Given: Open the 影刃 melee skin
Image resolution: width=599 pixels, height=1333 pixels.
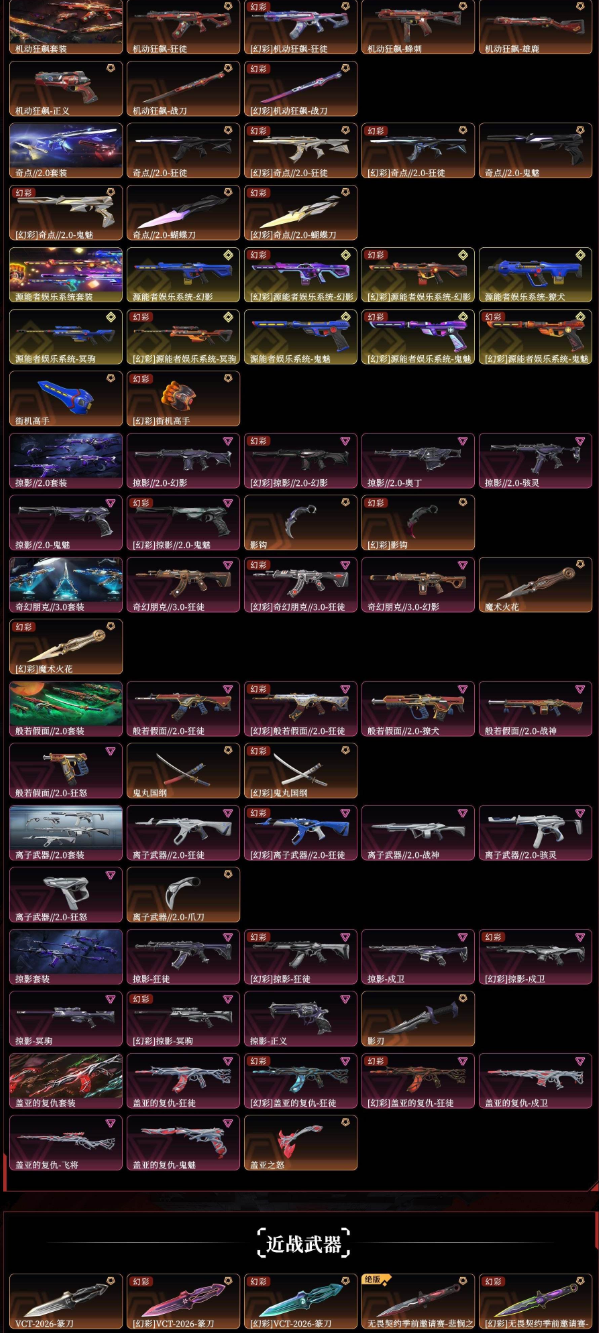Looking at the screenshot, I should 418,1019.
